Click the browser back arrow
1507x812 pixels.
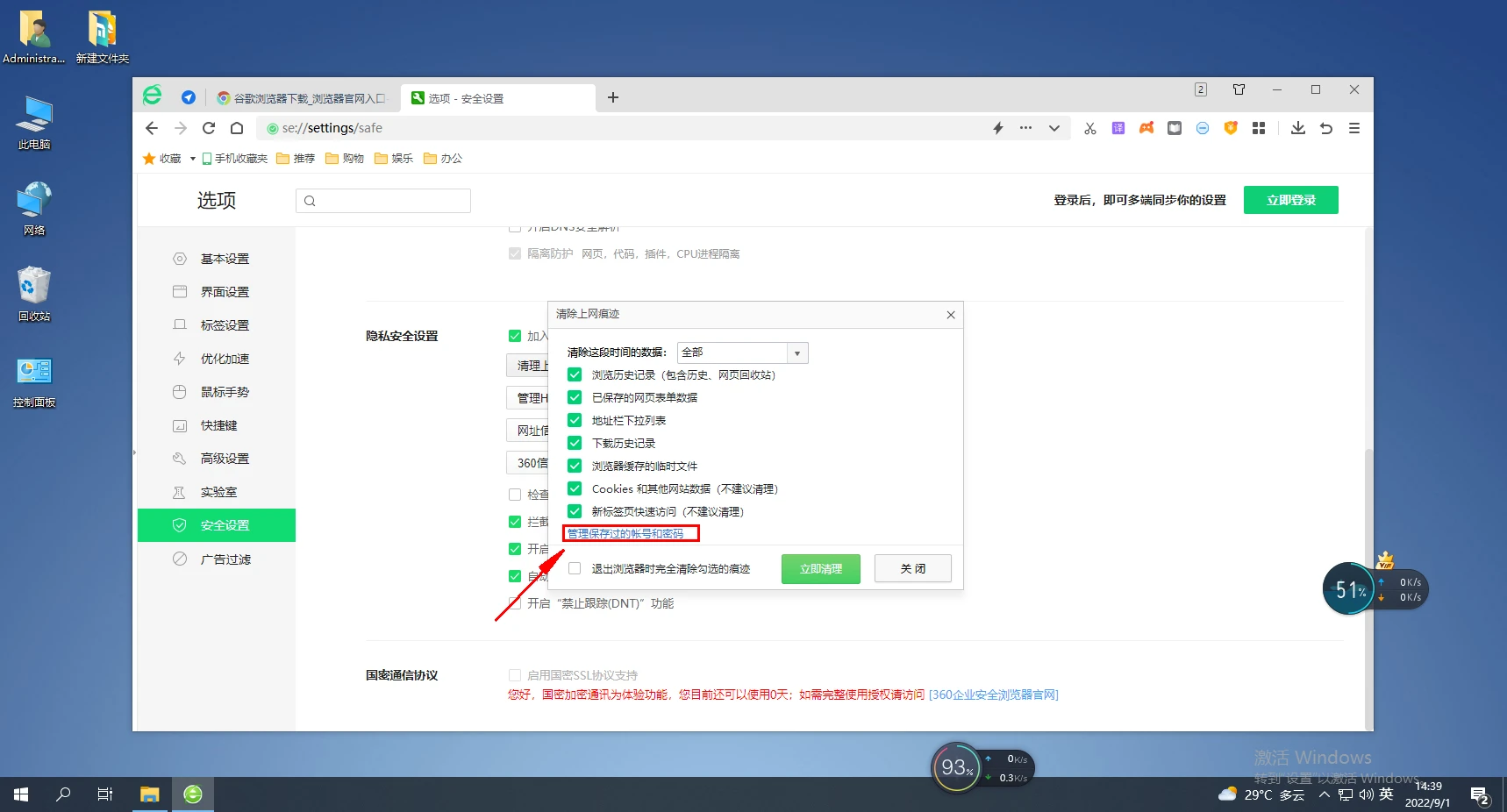(x=152, y=128)
